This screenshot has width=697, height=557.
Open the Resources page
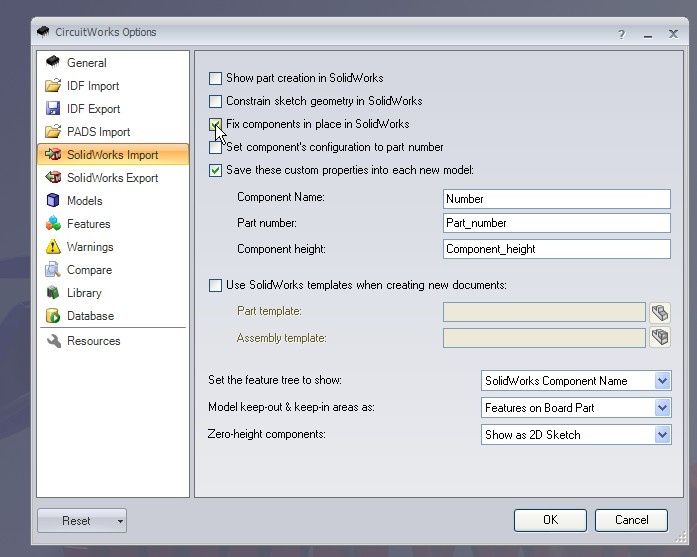tap(113, 341)
